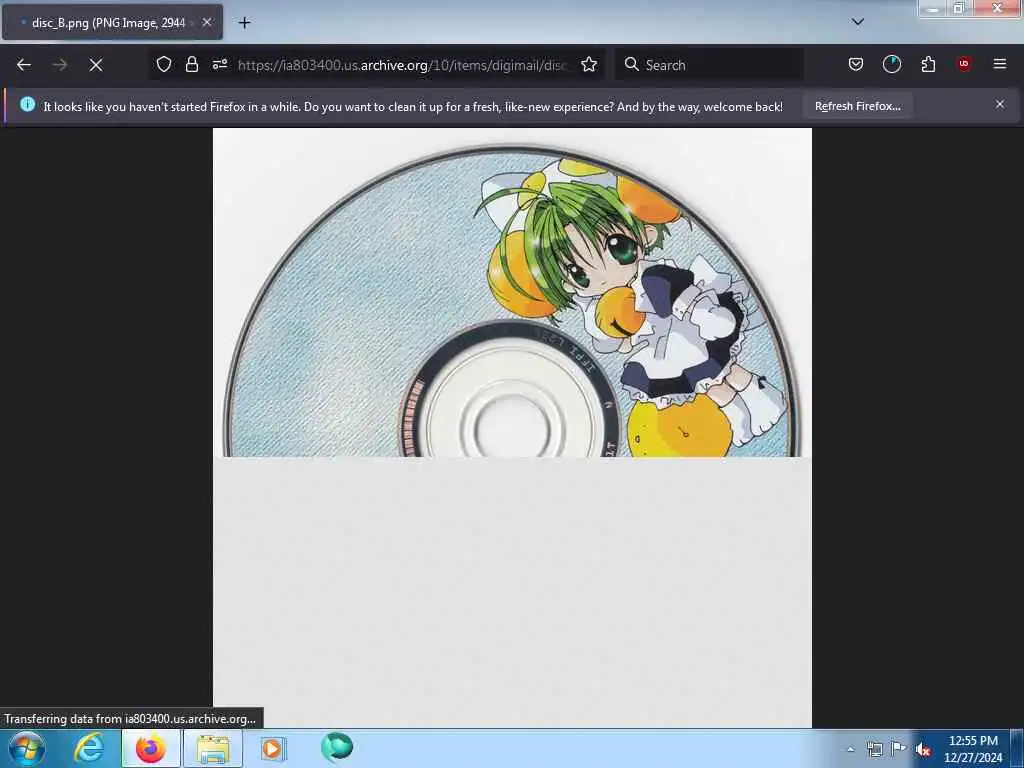Click the search magnifier icon
Viewport: 1024px width, 768px height.
[632, 64]
